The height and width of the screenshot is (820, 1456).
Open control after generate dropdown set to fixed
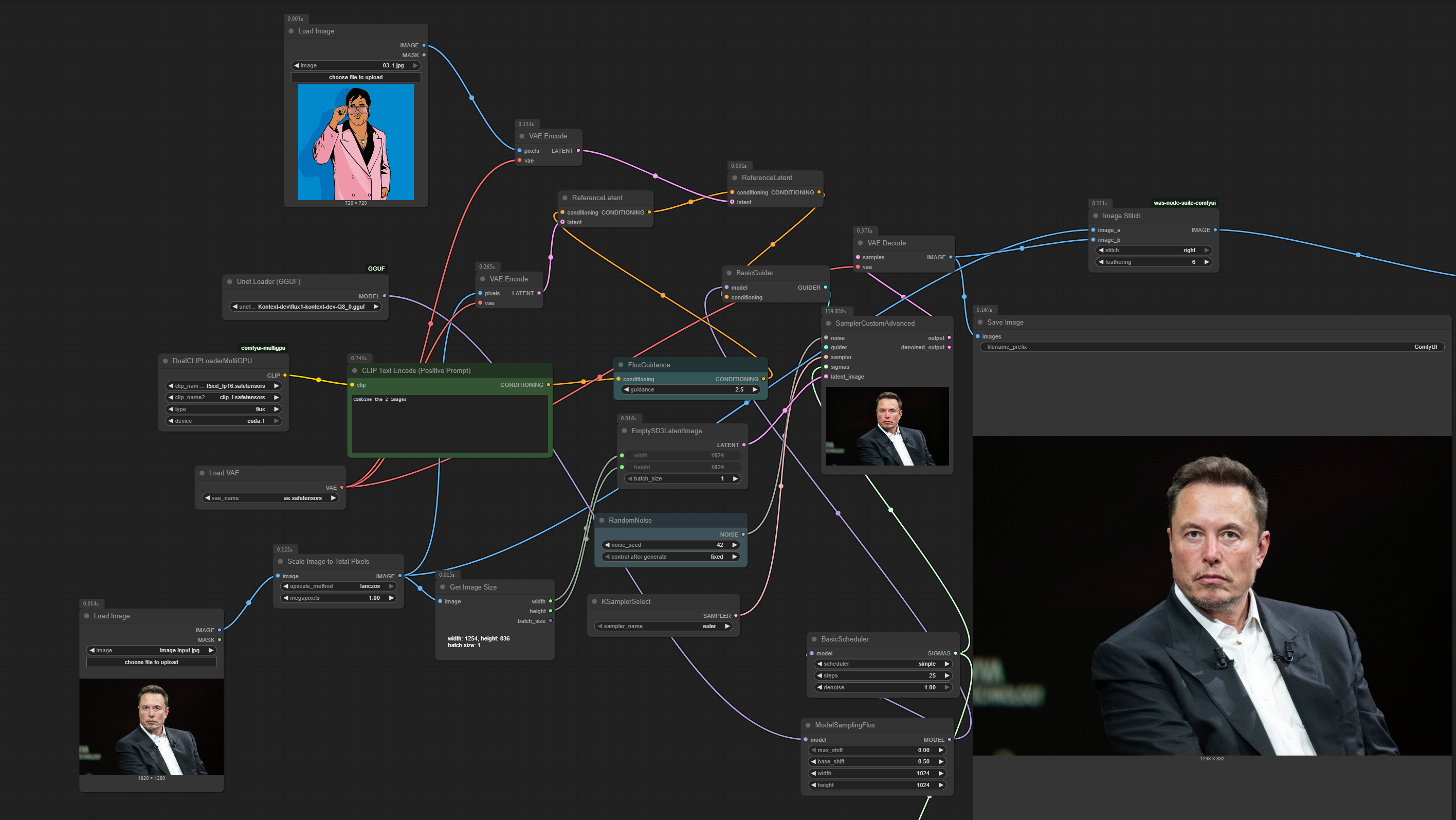pos(671,557)
